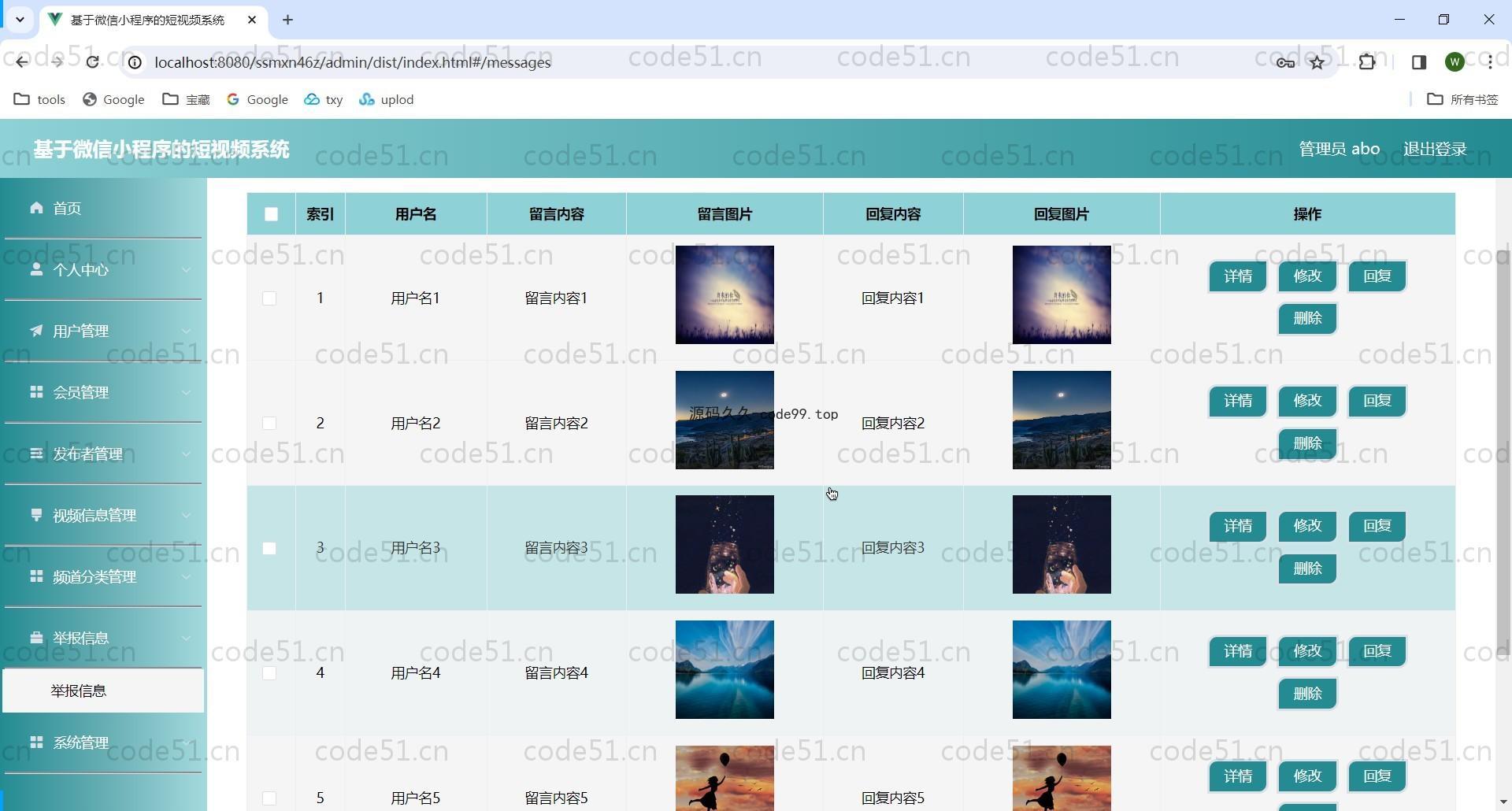Image resolution: width=1512 pixels, height=811 pixels.
Task: Click cell text 留言内容2
Action: click(556, 424)
